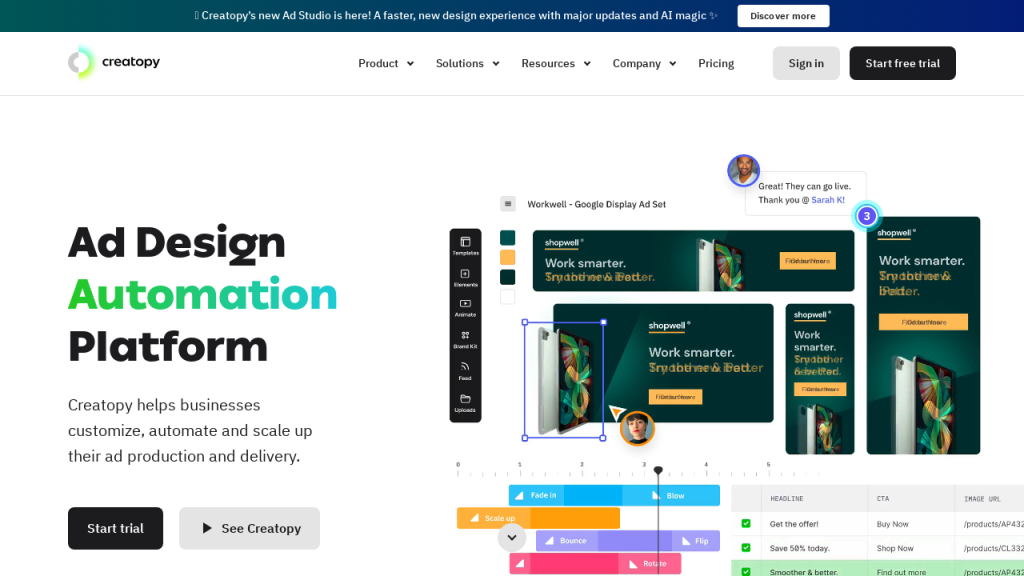Image resolution: width=1024 pixels, height=576 pixels.
Task: Select the dark green color swatch
Action: [507, 277]
